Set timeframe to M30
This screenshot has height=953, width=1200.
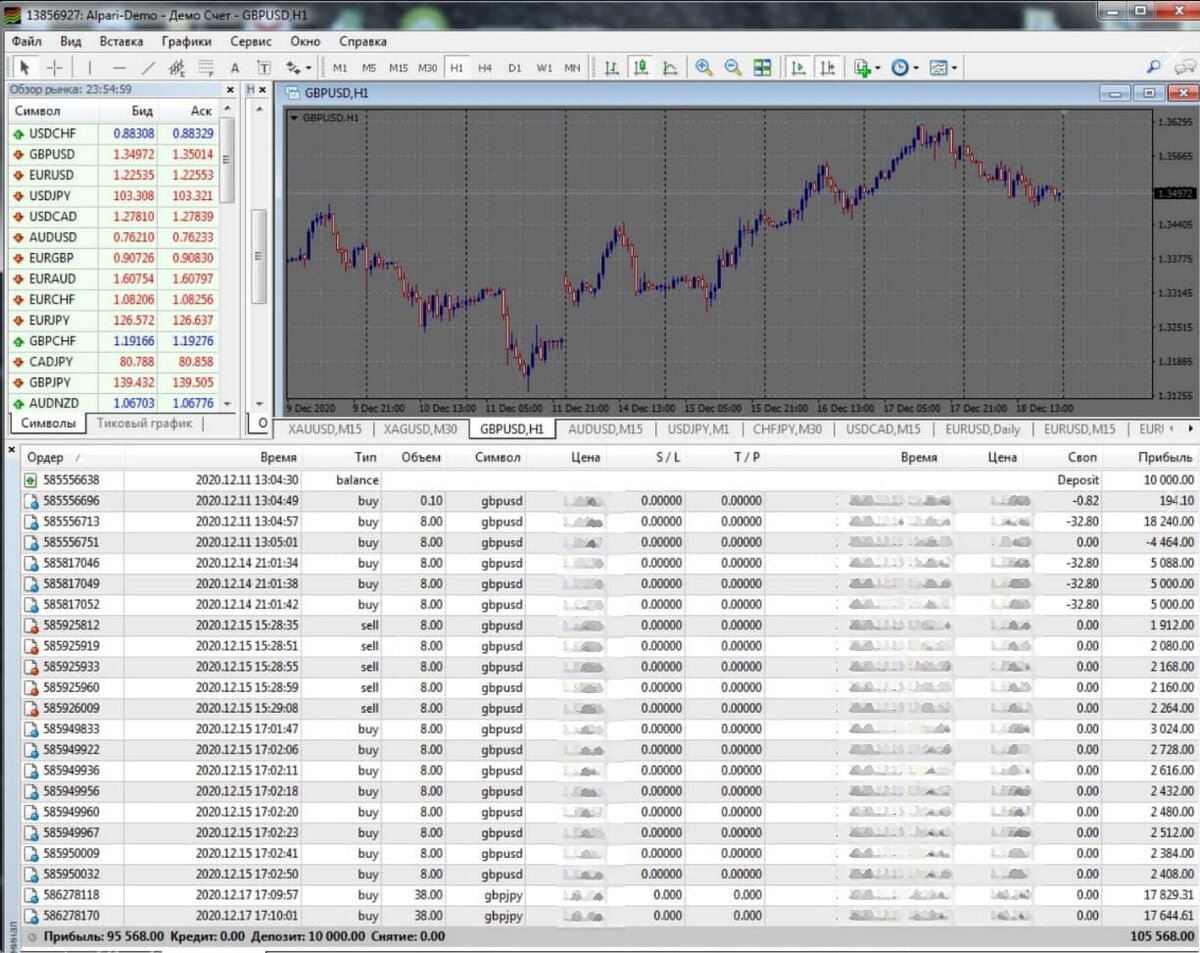pyautogui.click(x=427, y=68)
